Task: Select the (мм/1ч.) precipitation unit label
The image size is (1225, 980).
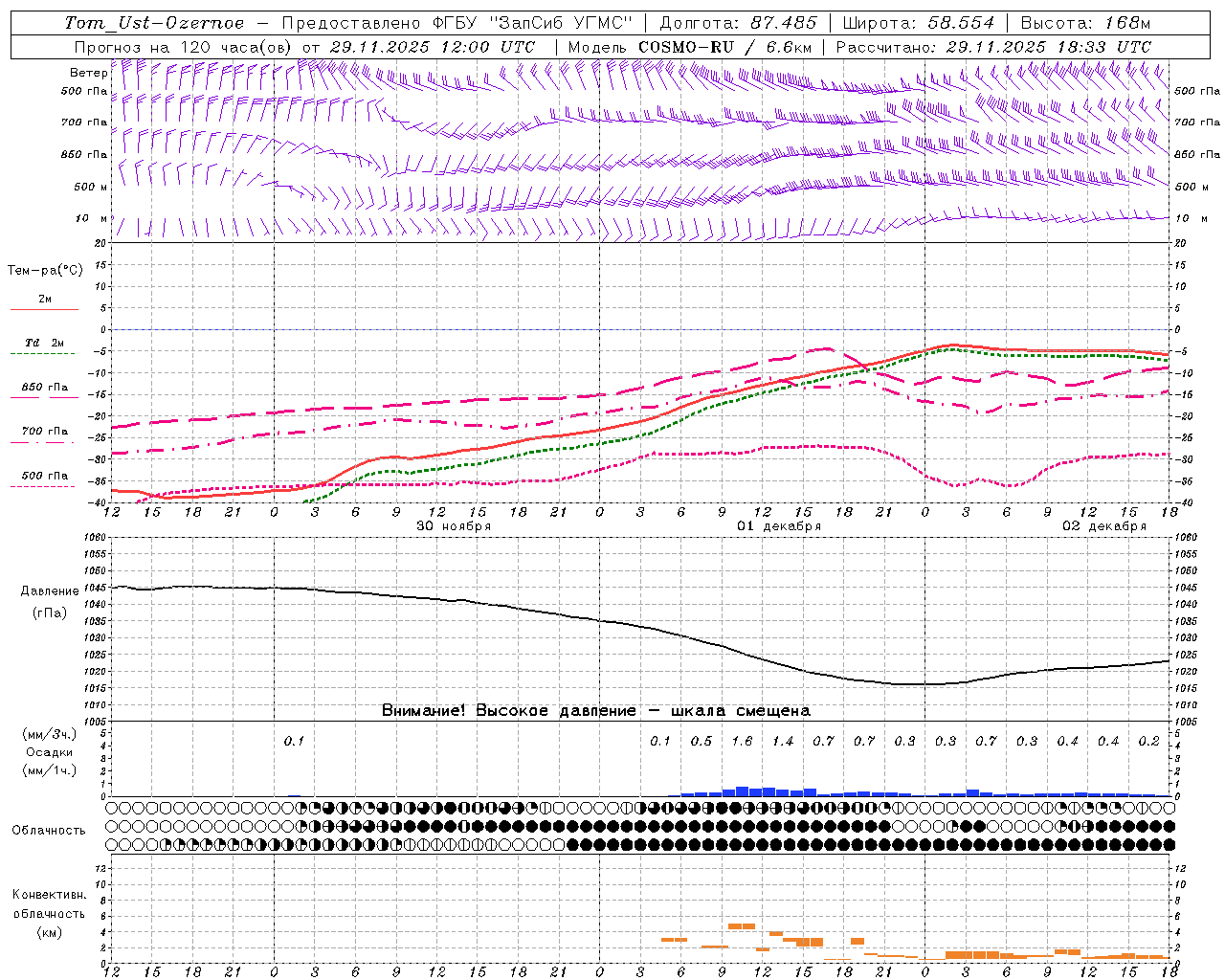Action: (50, 770)
